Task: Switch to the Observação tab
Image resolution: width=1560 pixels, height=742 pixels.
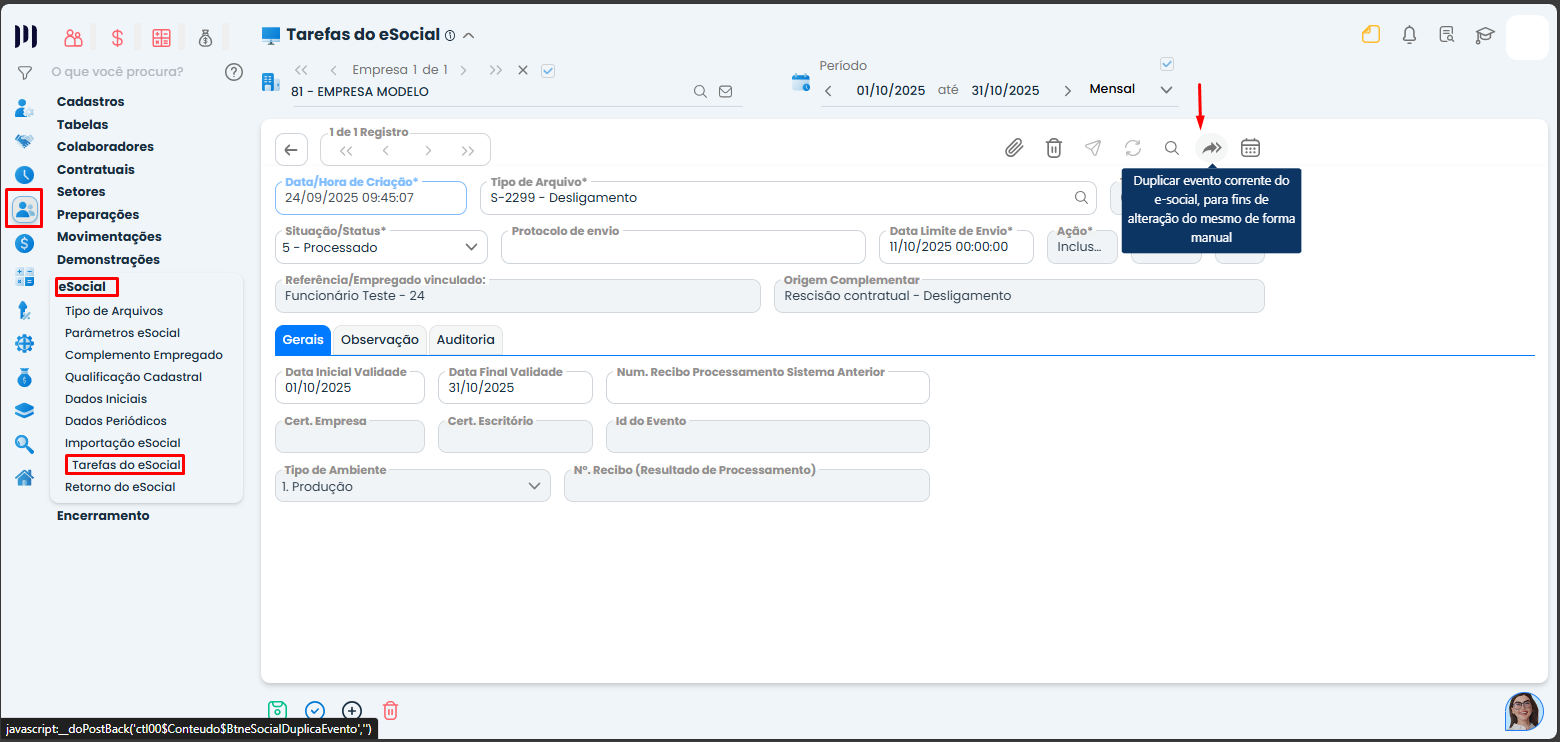Action: [x=379, y=340]
